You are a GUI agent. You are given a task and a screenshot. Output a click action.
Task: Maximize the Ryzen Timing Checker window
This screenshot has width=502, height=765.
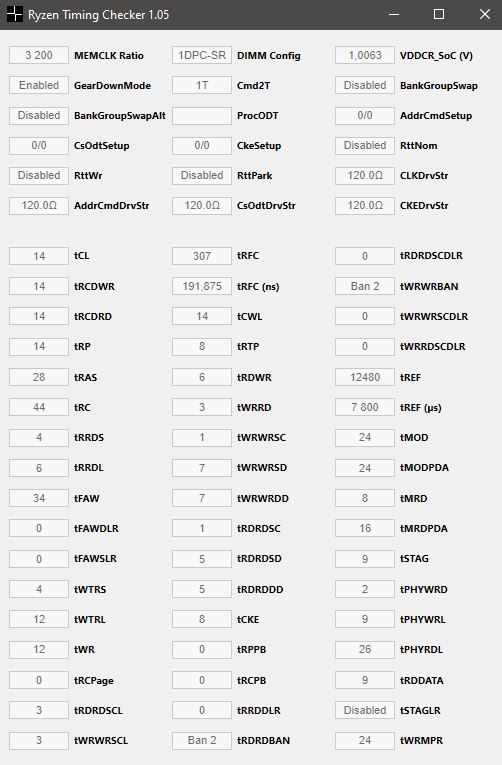tap(439, 14)
